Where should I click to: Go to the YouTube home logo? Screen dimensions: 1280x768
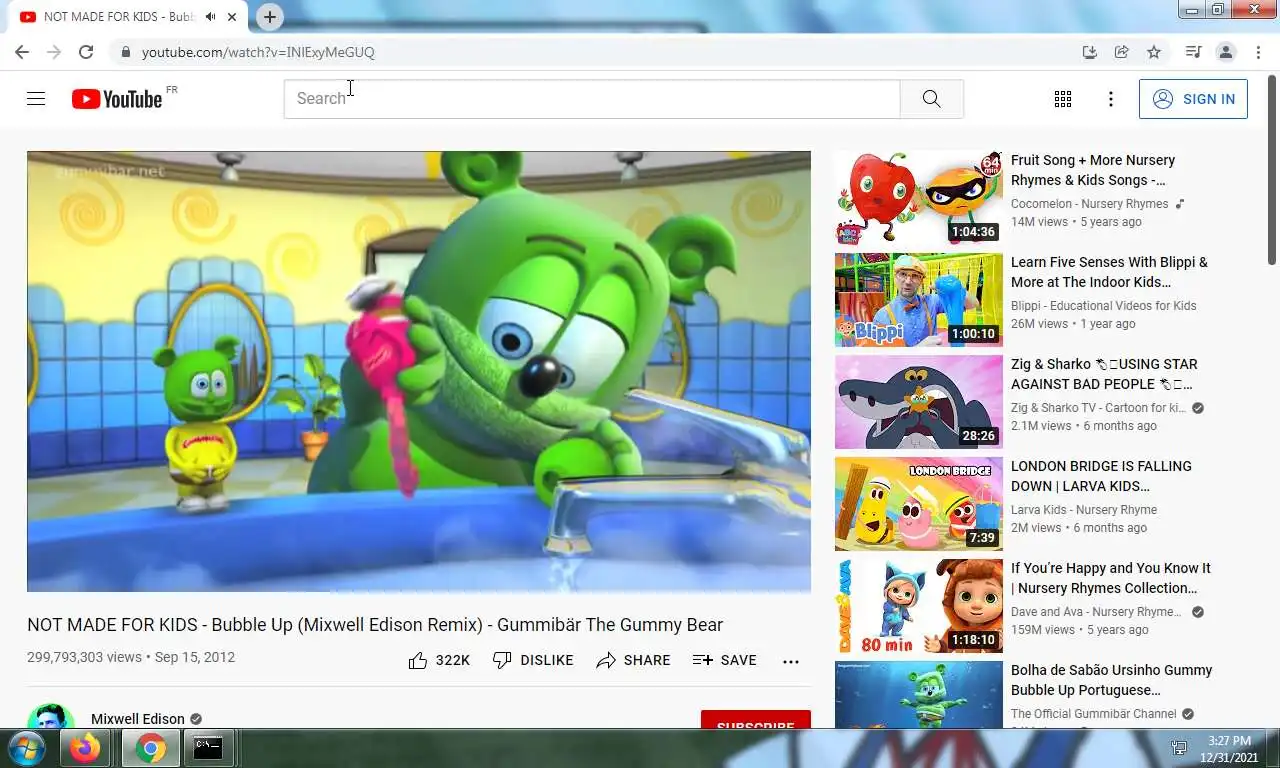[117, 99]
